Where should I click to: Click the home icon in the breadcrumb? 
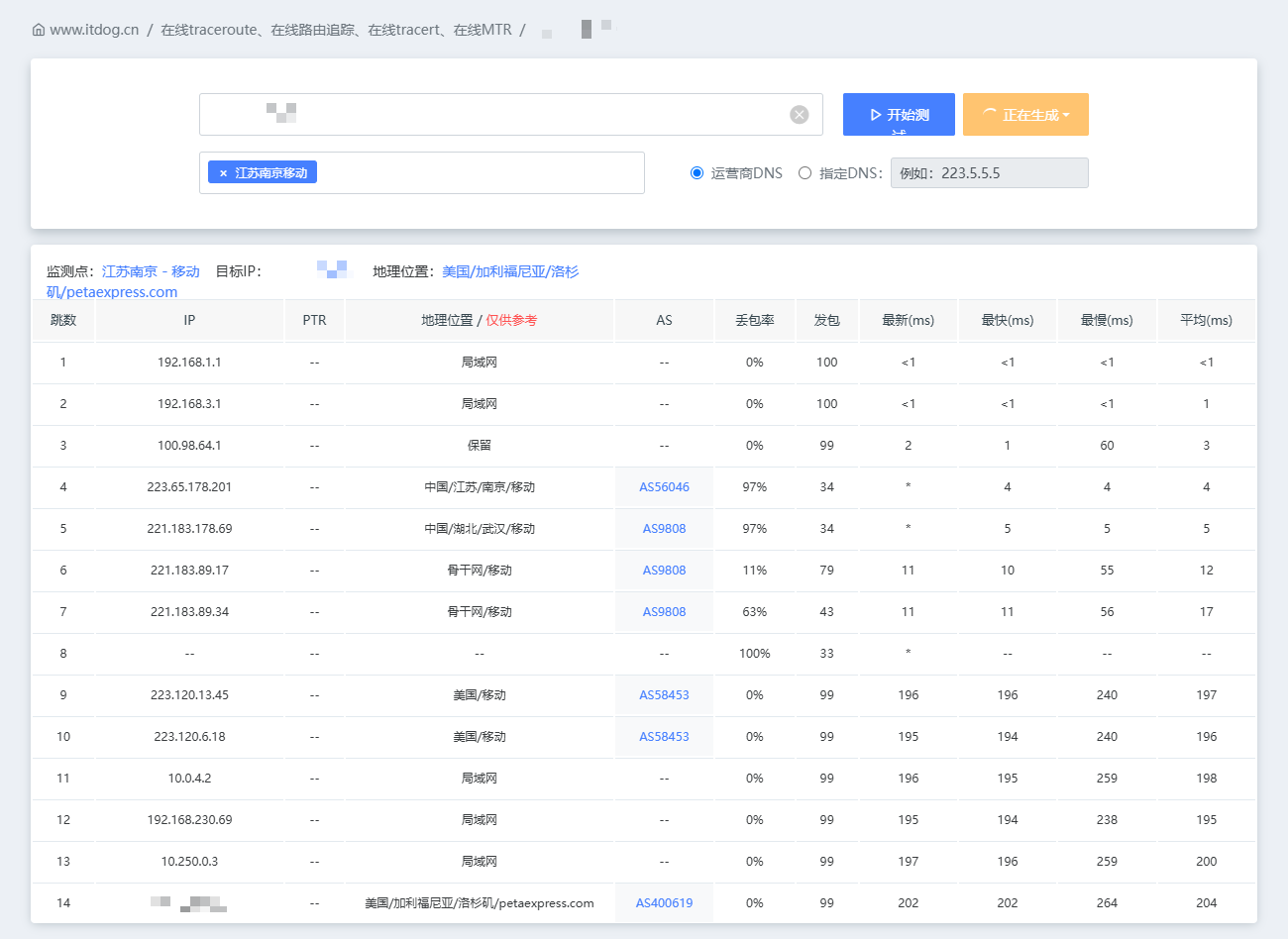[39, 30]
